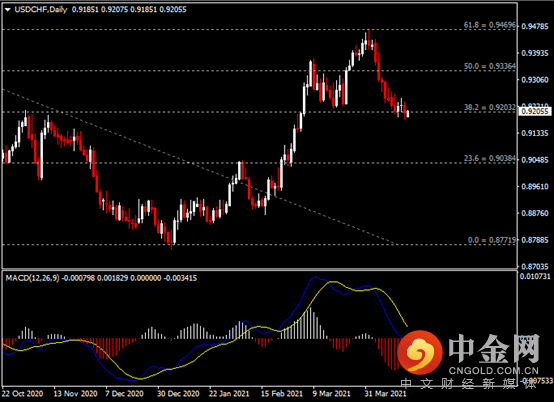The image size is (554, 402).
Task: Select the 0.93060 price axis value
Action: point(535,80)
